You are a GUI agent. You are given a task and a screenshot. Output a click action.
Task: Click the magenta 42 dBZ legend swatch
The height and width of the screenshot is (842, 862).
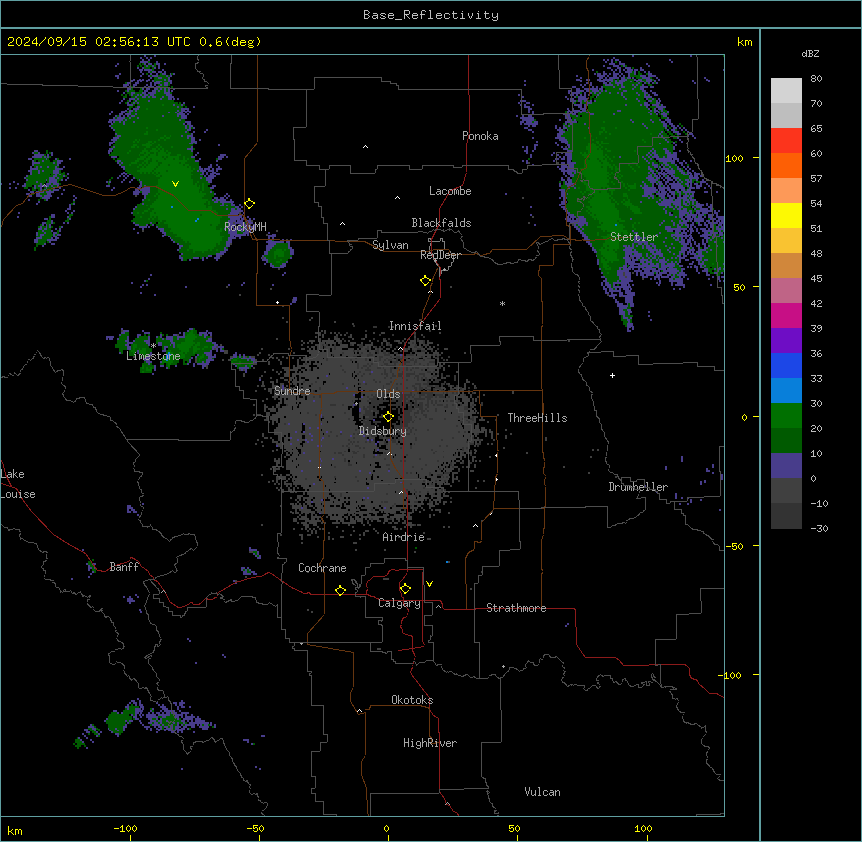[x=786, y=315]
